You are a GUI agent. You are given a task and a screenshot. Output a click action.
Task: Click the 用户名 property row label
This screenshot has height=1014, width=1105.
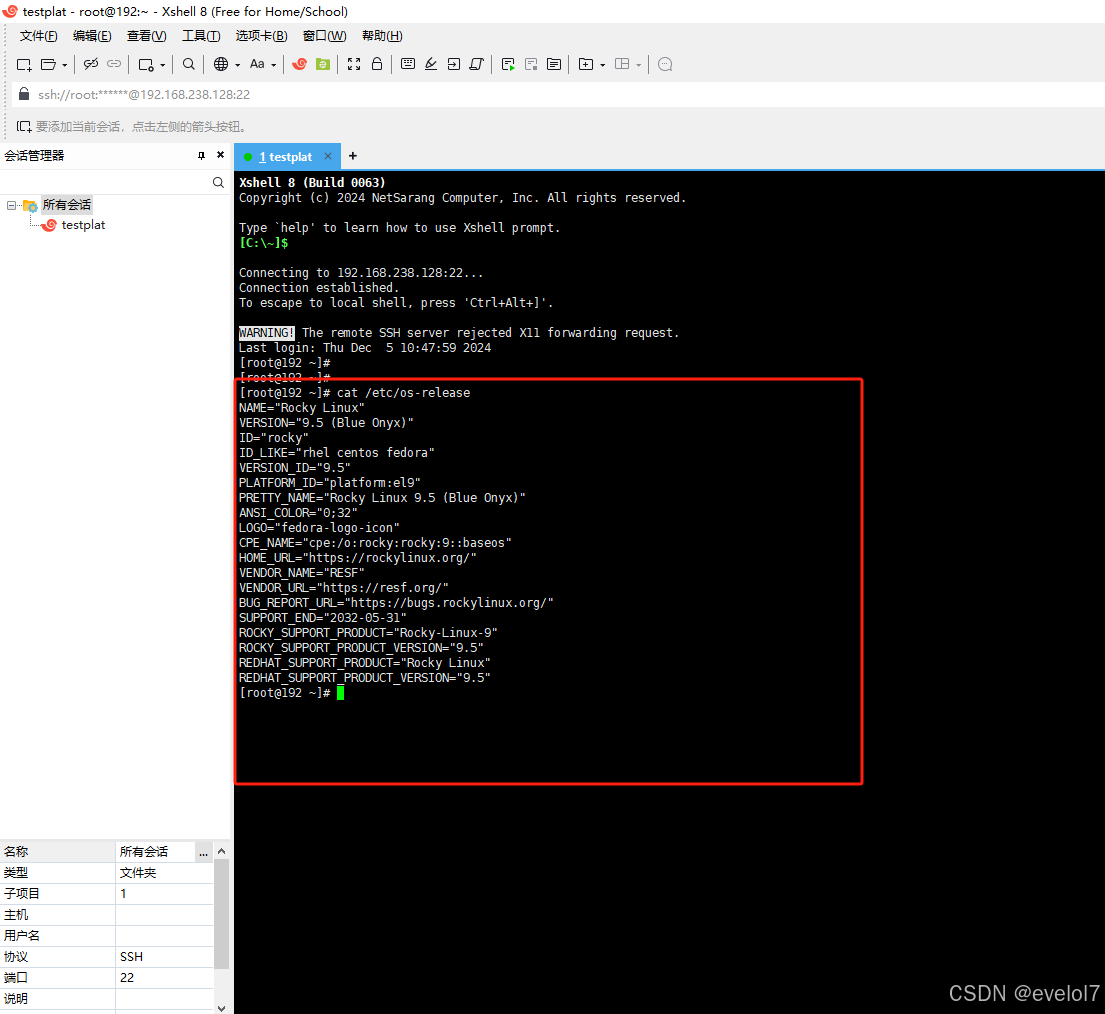(22, 936)
